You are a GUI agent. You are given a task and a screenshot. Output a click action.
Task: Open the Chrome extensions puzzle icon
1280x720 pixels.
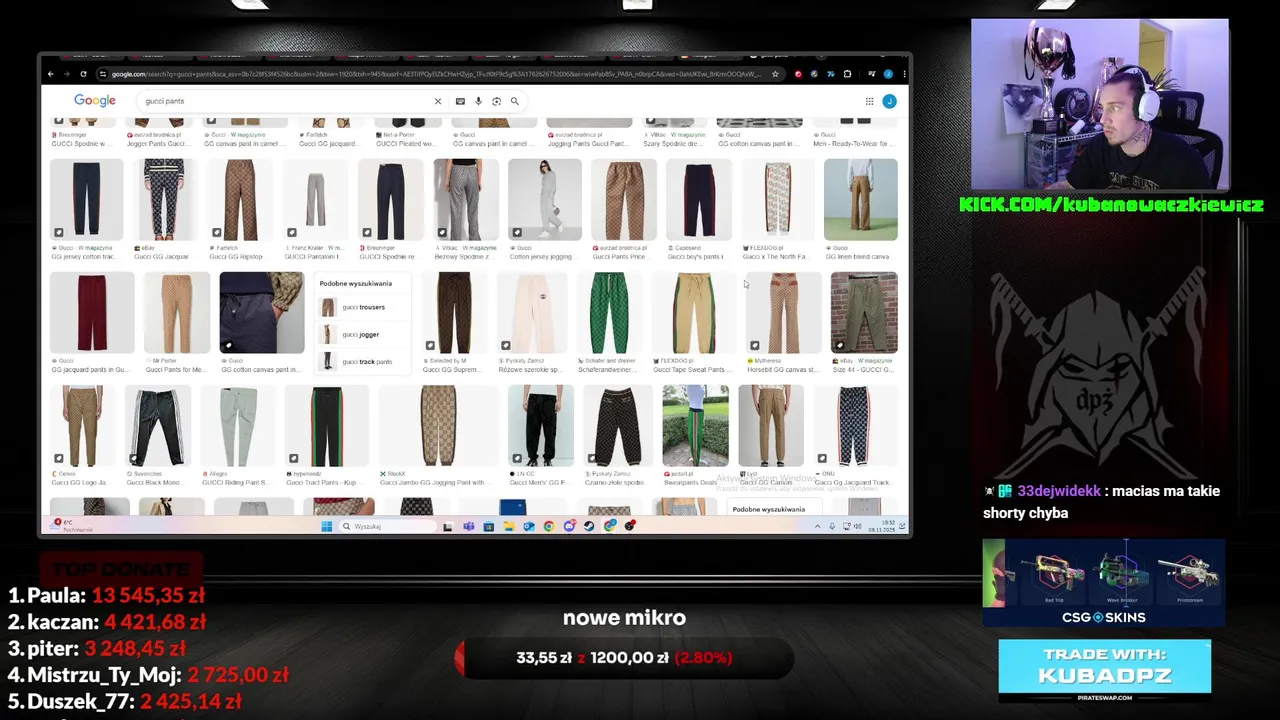coord(847,74)
